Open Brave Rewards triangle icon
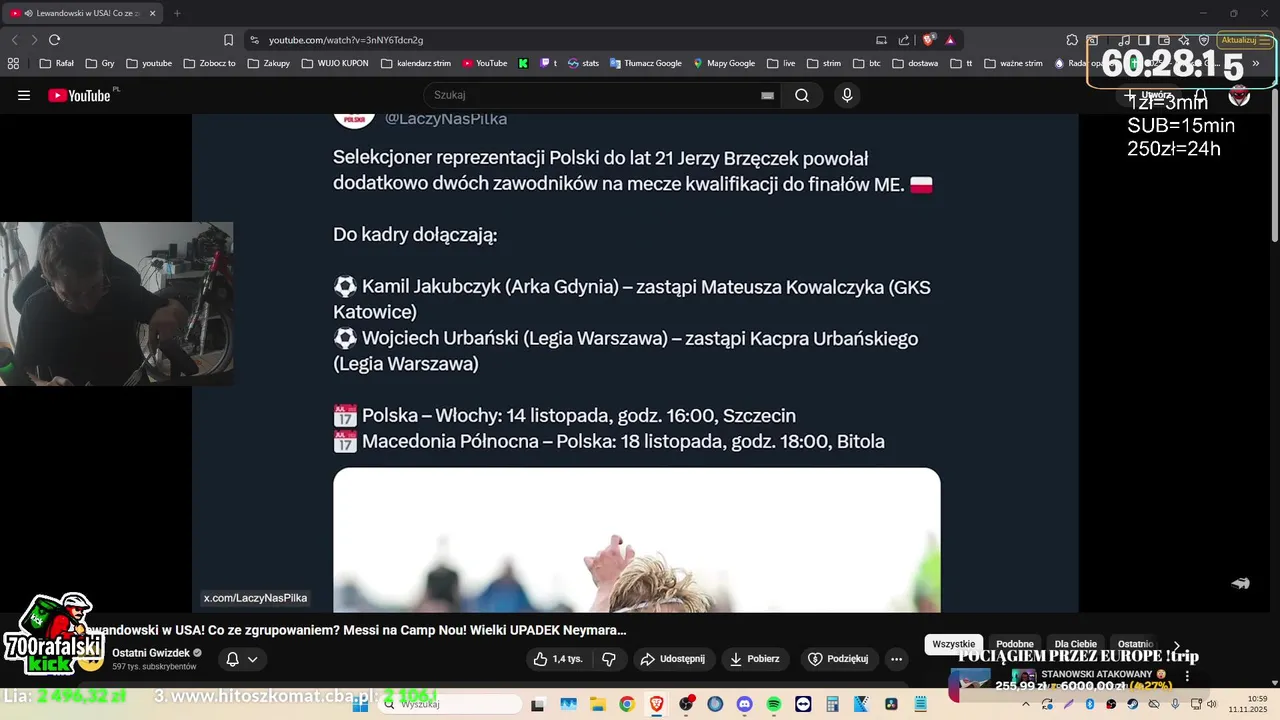The image size is (1280, 720). 950,40
